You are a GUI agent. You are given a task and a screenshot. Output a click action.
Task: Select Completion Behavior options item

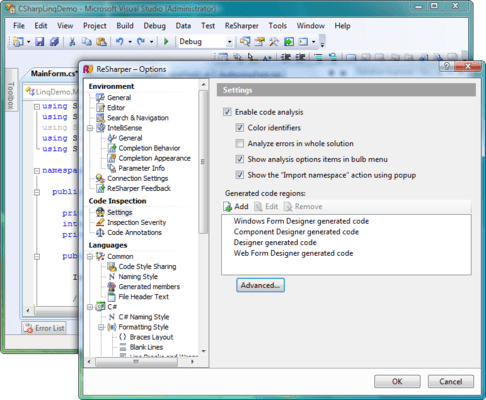[149, 148]
